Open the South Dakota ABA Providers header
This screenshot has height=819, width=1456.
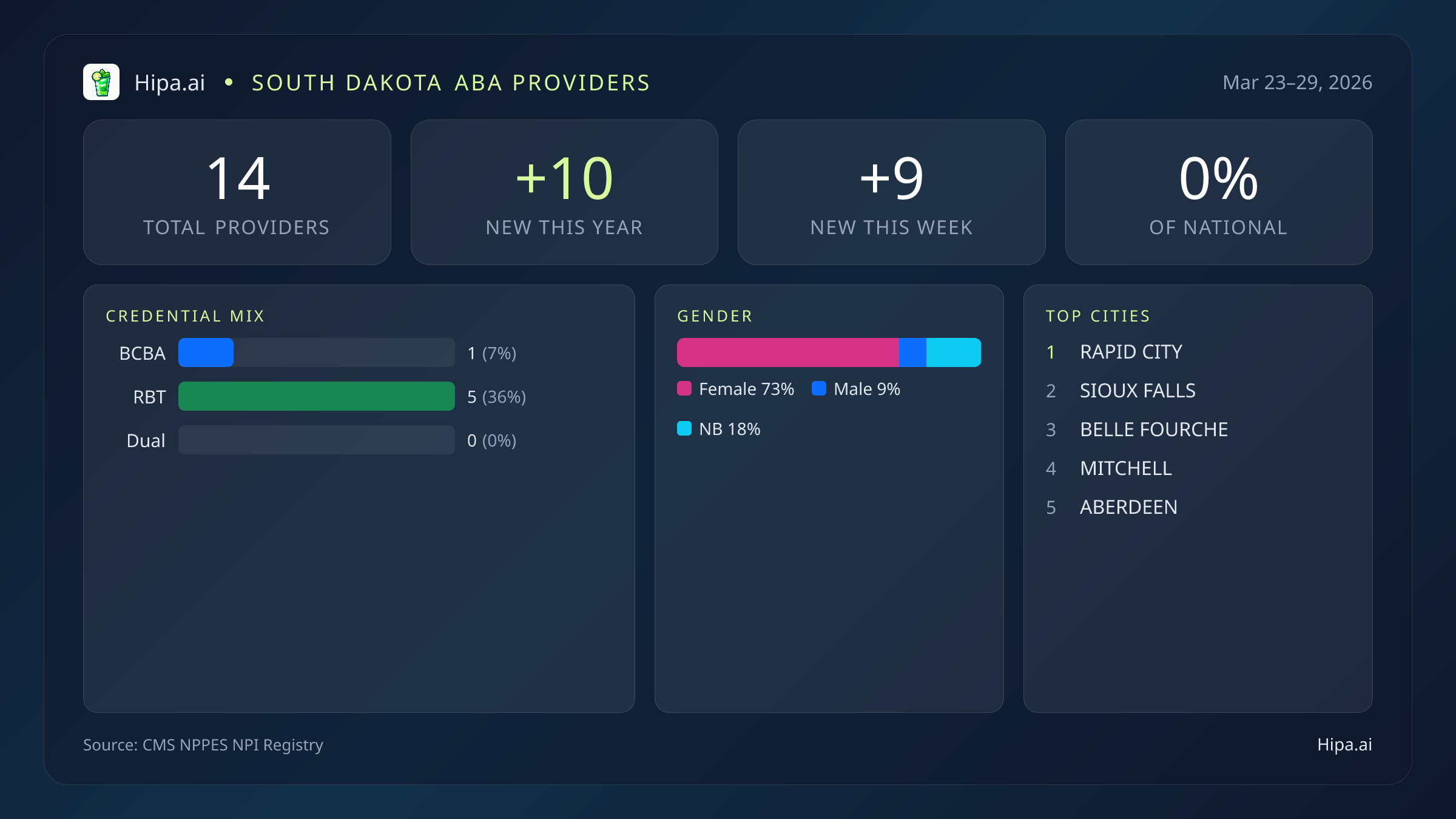pos(450,82)
